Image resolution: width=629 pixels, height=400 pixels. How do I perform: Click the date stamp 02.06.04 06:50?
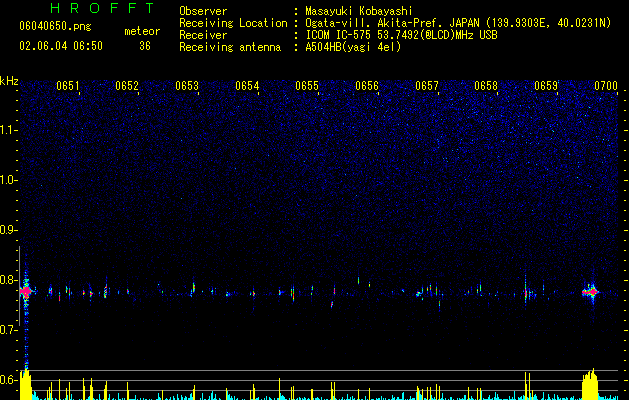(61, 46)
